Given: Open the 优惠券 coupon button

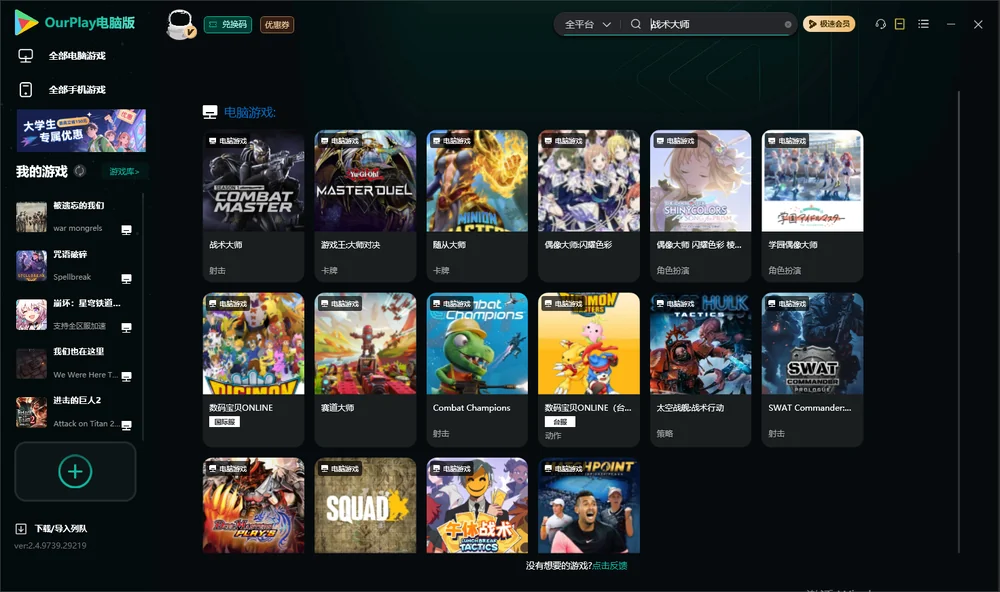Looking at the screenshot, I should tap(277, 24).
